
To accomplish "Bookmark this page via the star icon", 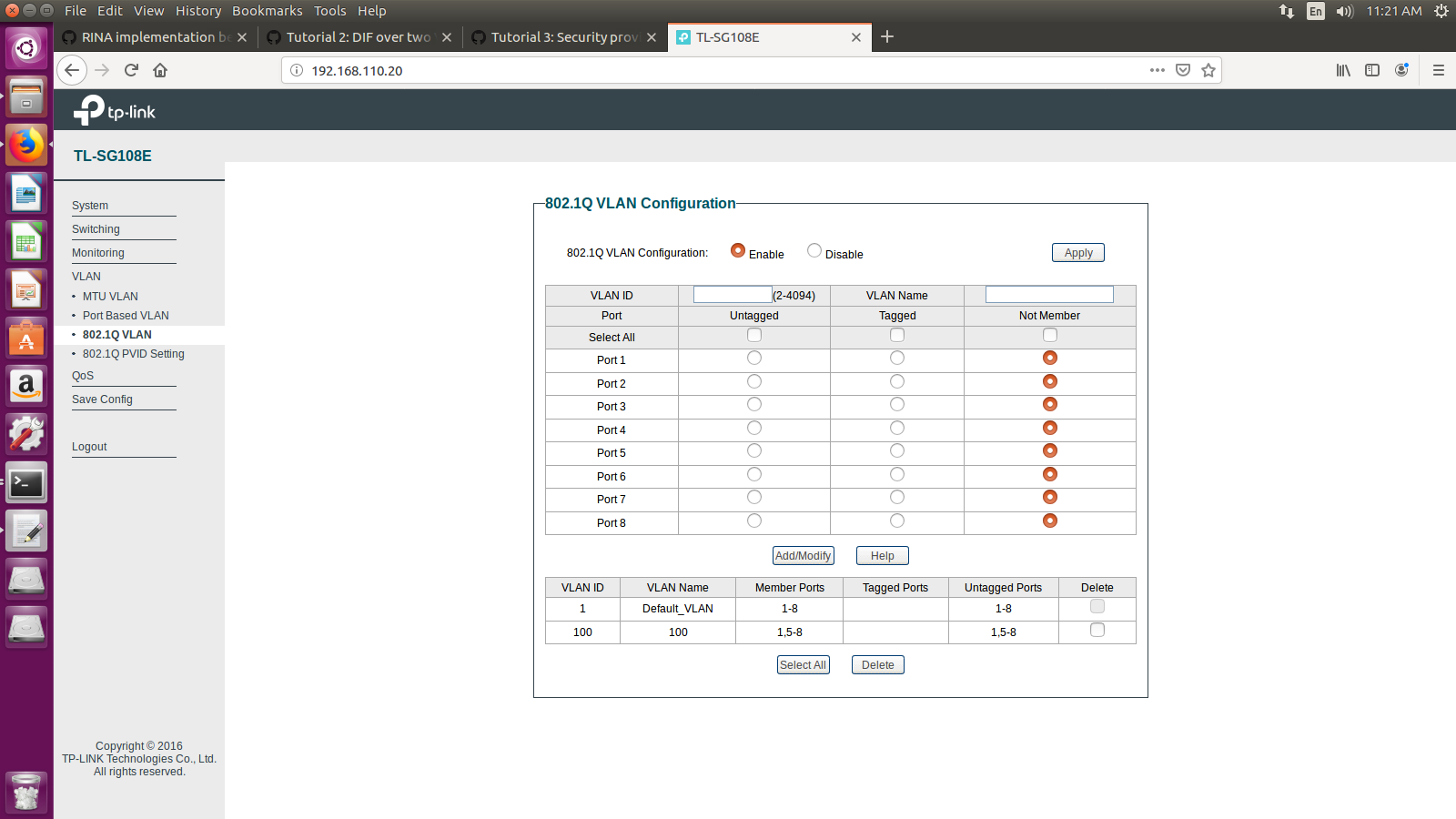I will [x=1208, y=70].
